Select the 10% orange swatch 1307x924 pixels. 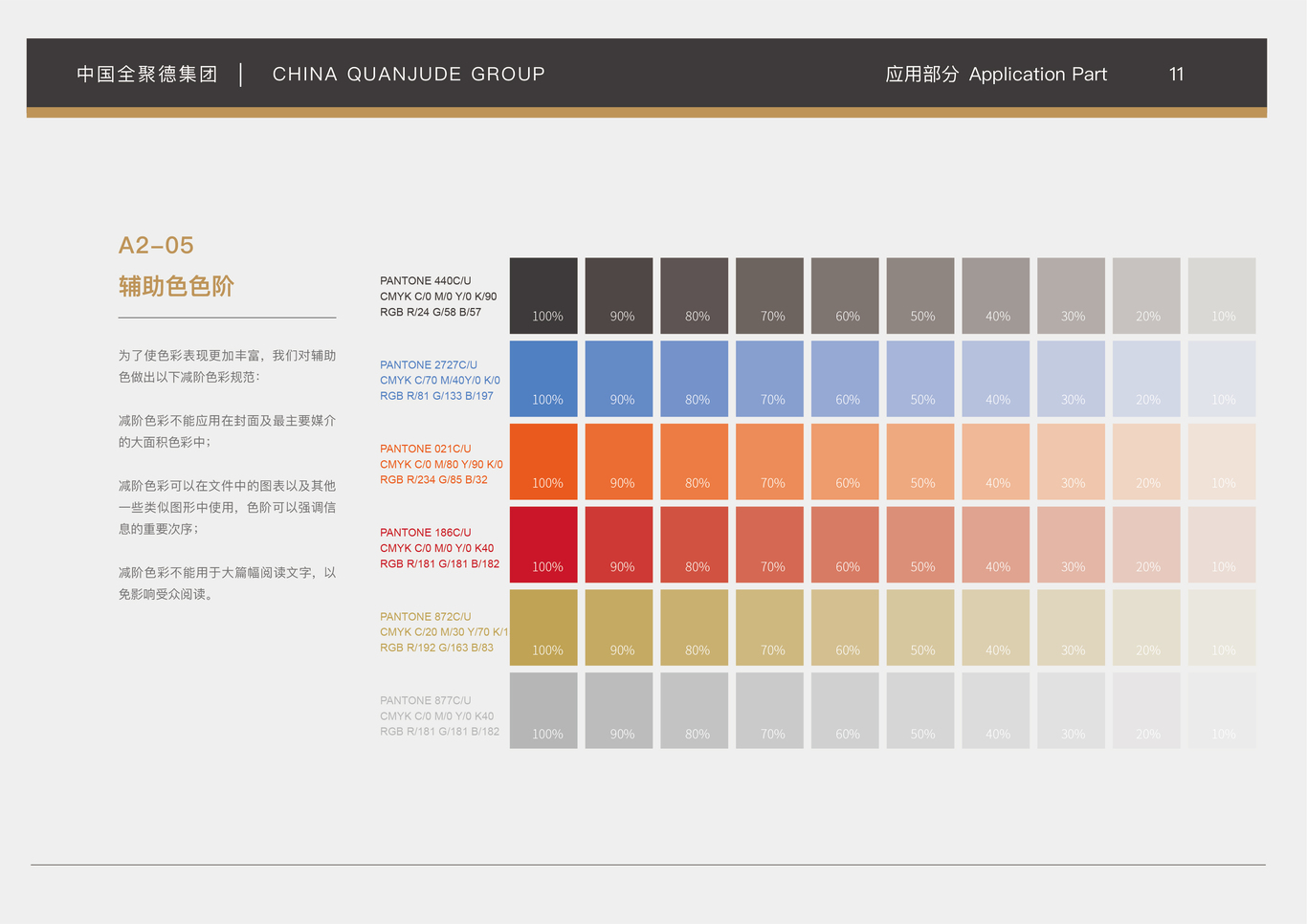coord(1222,462)
